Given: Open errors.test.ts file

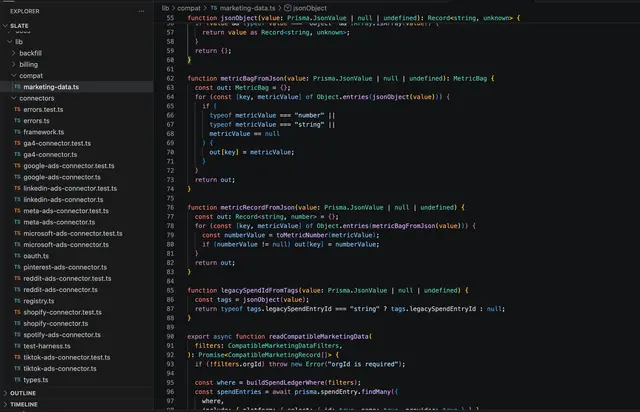Looking at the screenshot, I should tap(43, 109).
